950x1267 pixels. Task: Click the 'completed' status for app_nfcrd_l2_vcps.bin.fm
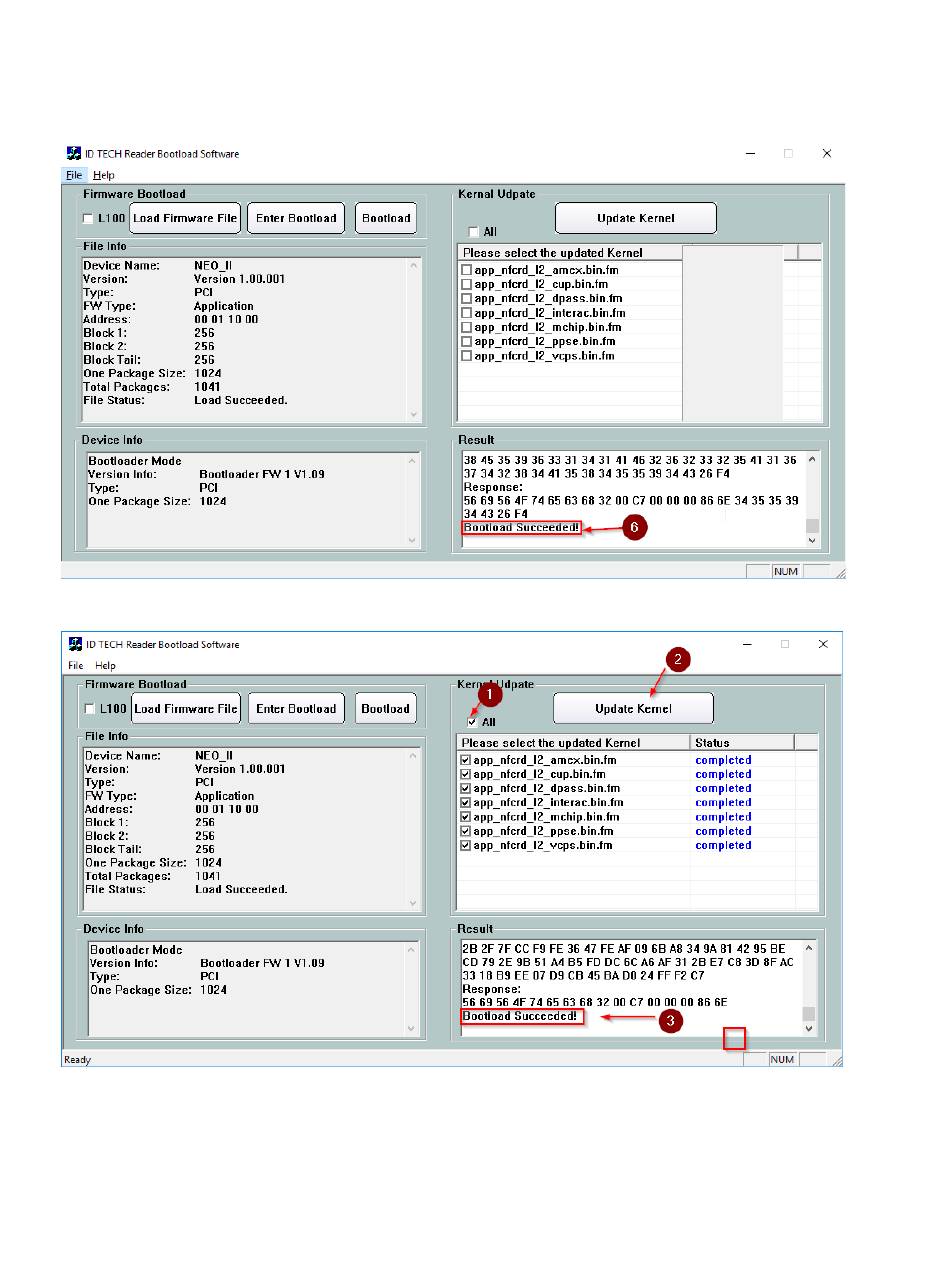(723, 845)
